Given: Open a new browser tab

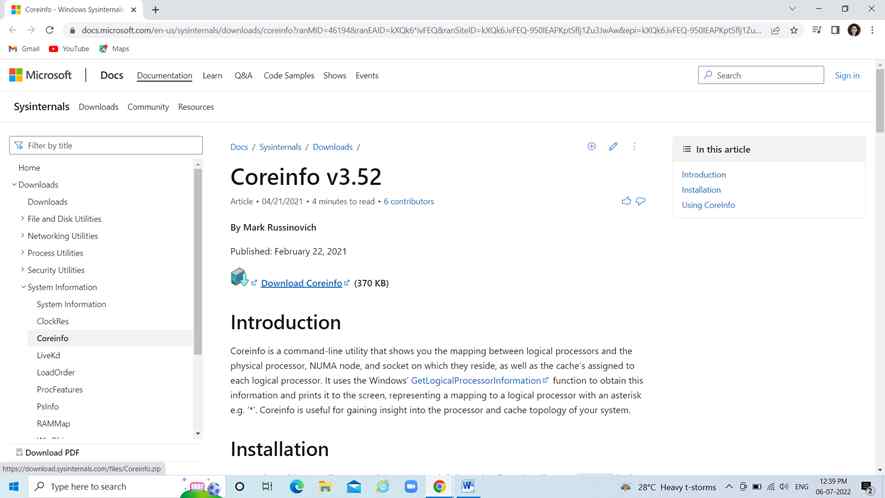Looking at the screenshot, I should tap(155, 10).
